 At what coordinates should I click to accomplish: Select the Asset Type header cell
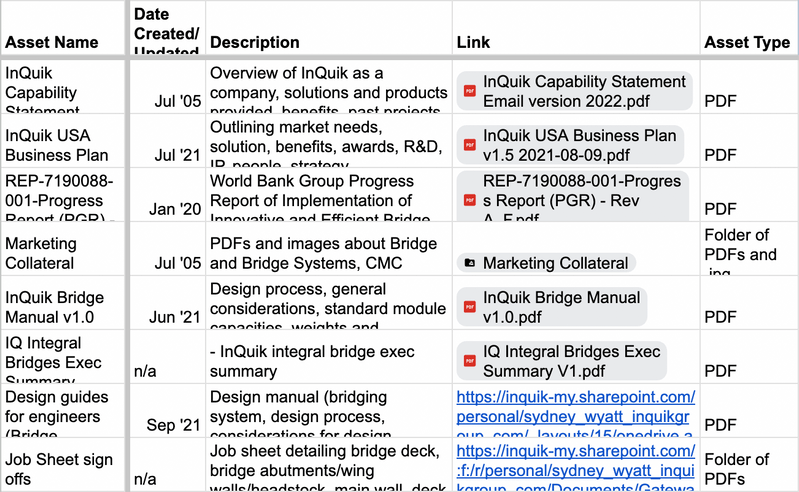748,42
